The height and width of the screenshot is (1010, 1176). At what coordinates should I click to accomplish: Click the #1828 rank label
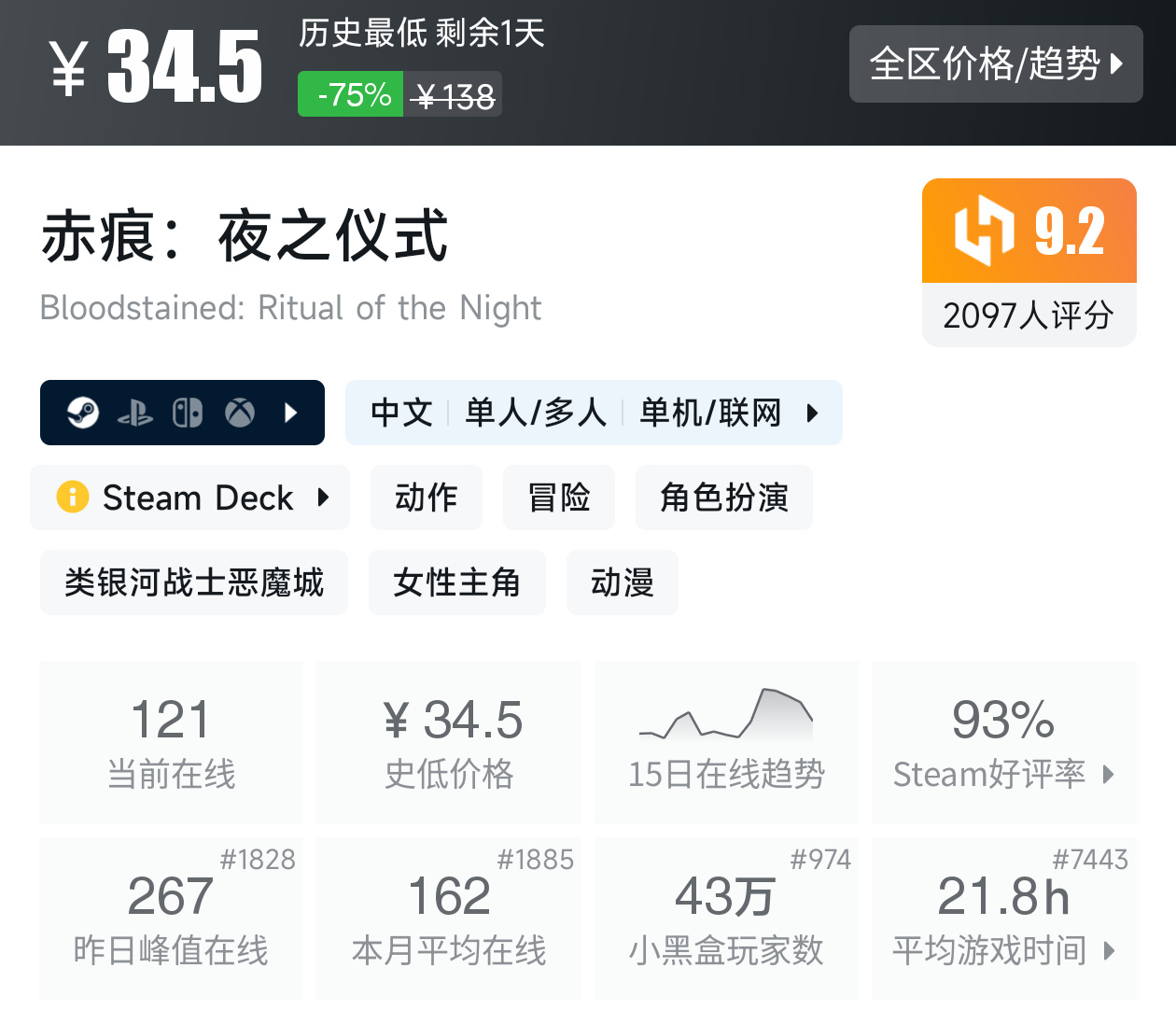pos(258,859)
